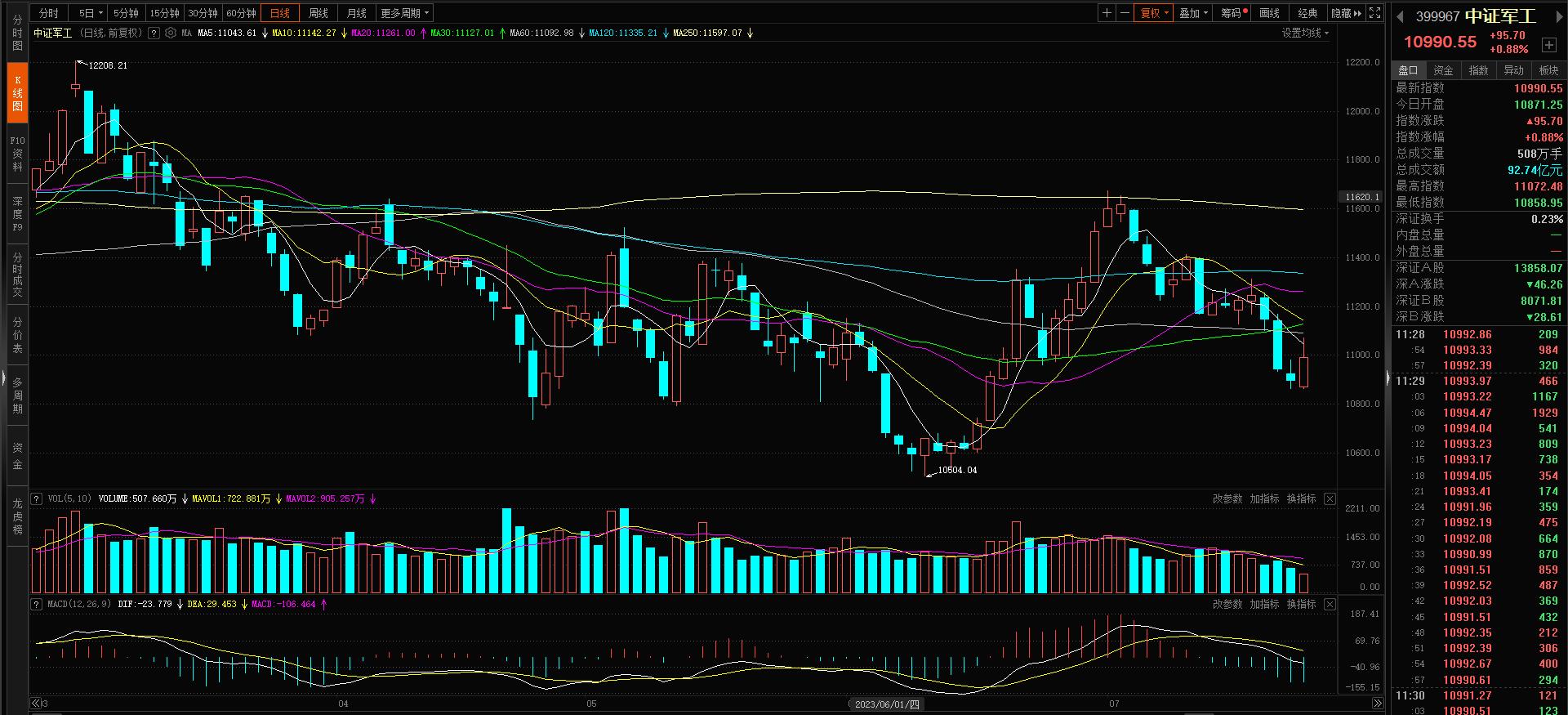Click 改参数 on the MACD panel
The image size is (1568, 715).
pos(1227,604)
